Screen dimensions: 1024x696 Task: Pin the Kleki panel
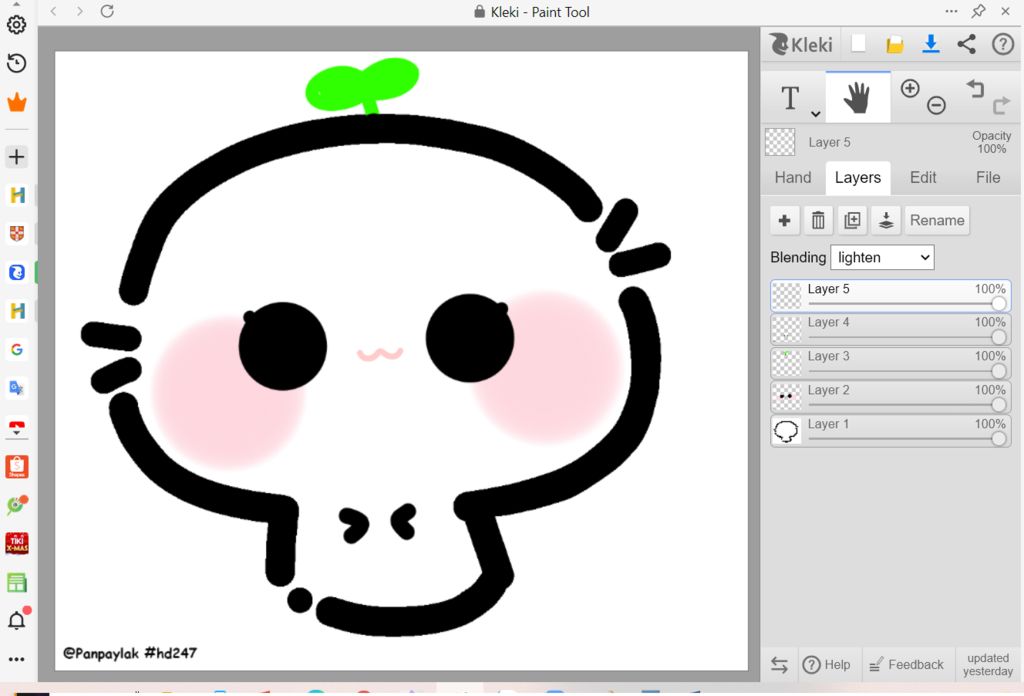click(978, 11)
